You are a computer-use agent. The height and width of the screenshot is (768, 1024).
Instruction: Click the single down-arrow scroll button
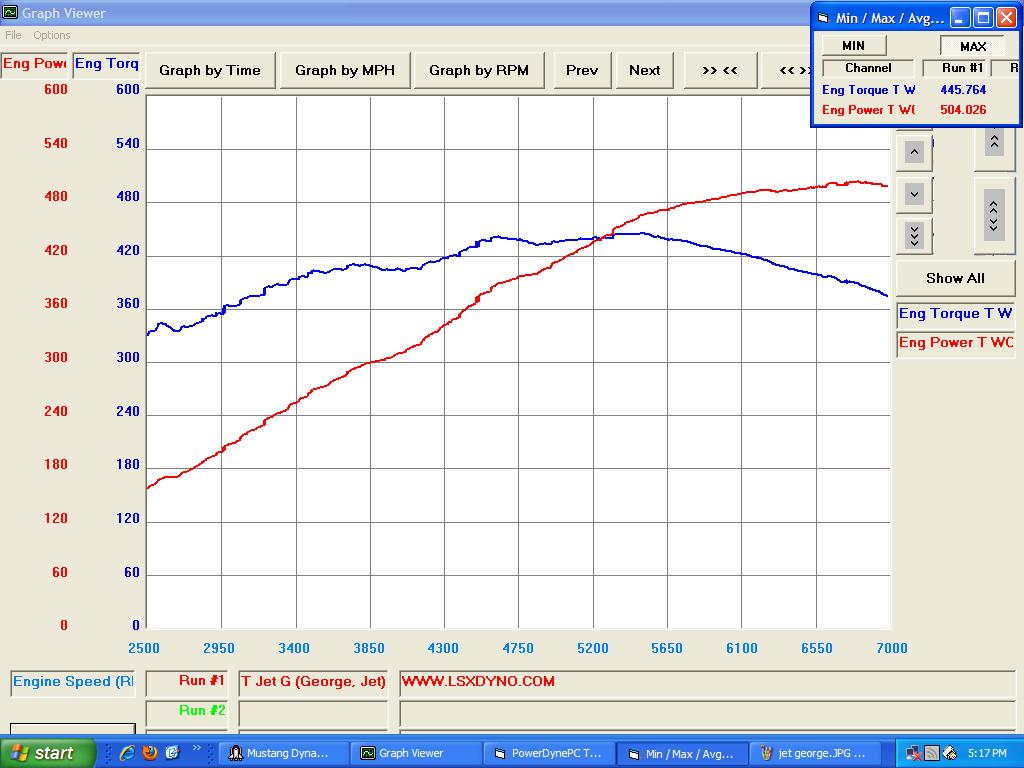coord(914,194)
